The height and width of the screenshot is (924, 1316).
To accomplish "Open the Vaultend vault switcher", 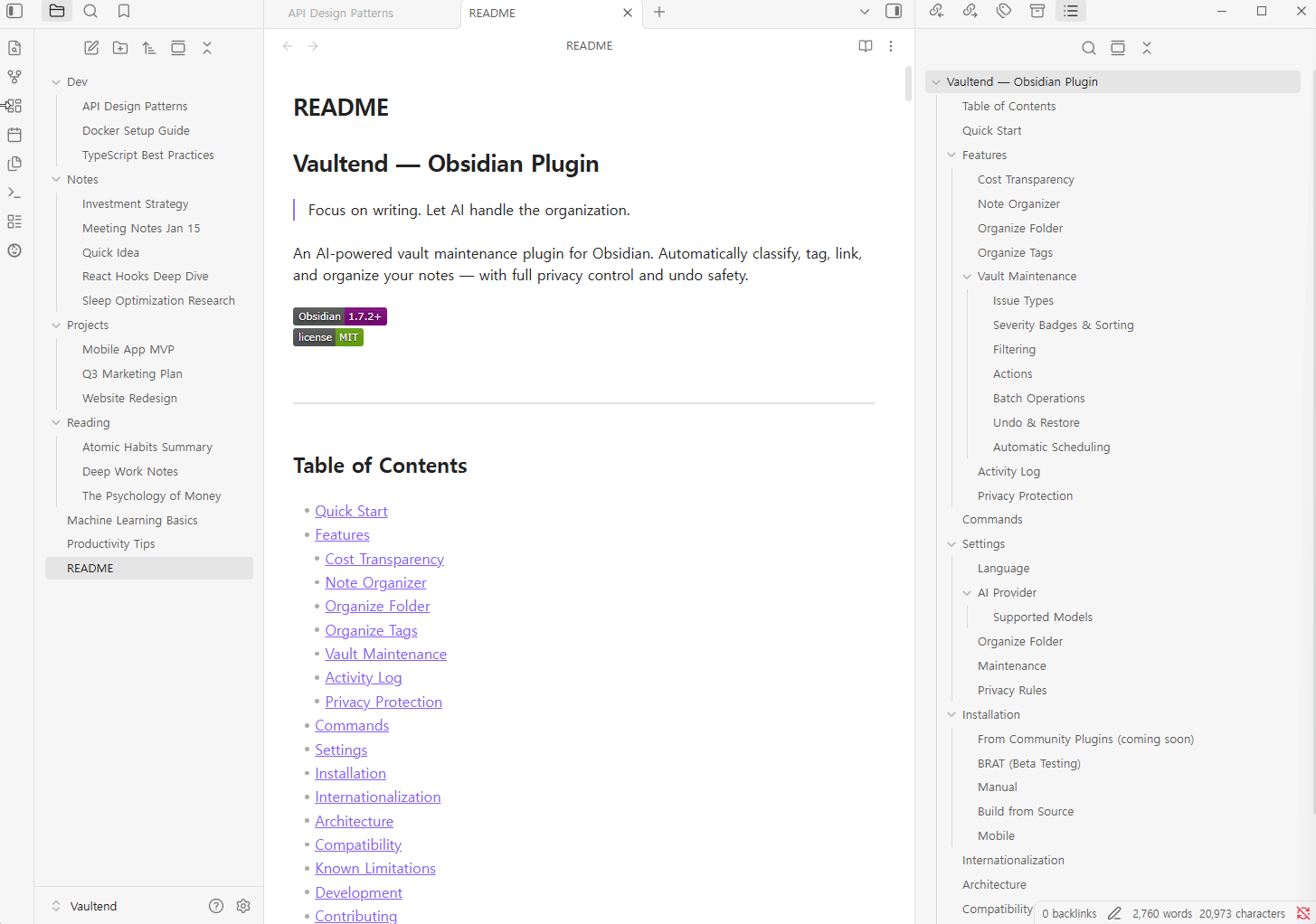I will [x=84, y=906].
